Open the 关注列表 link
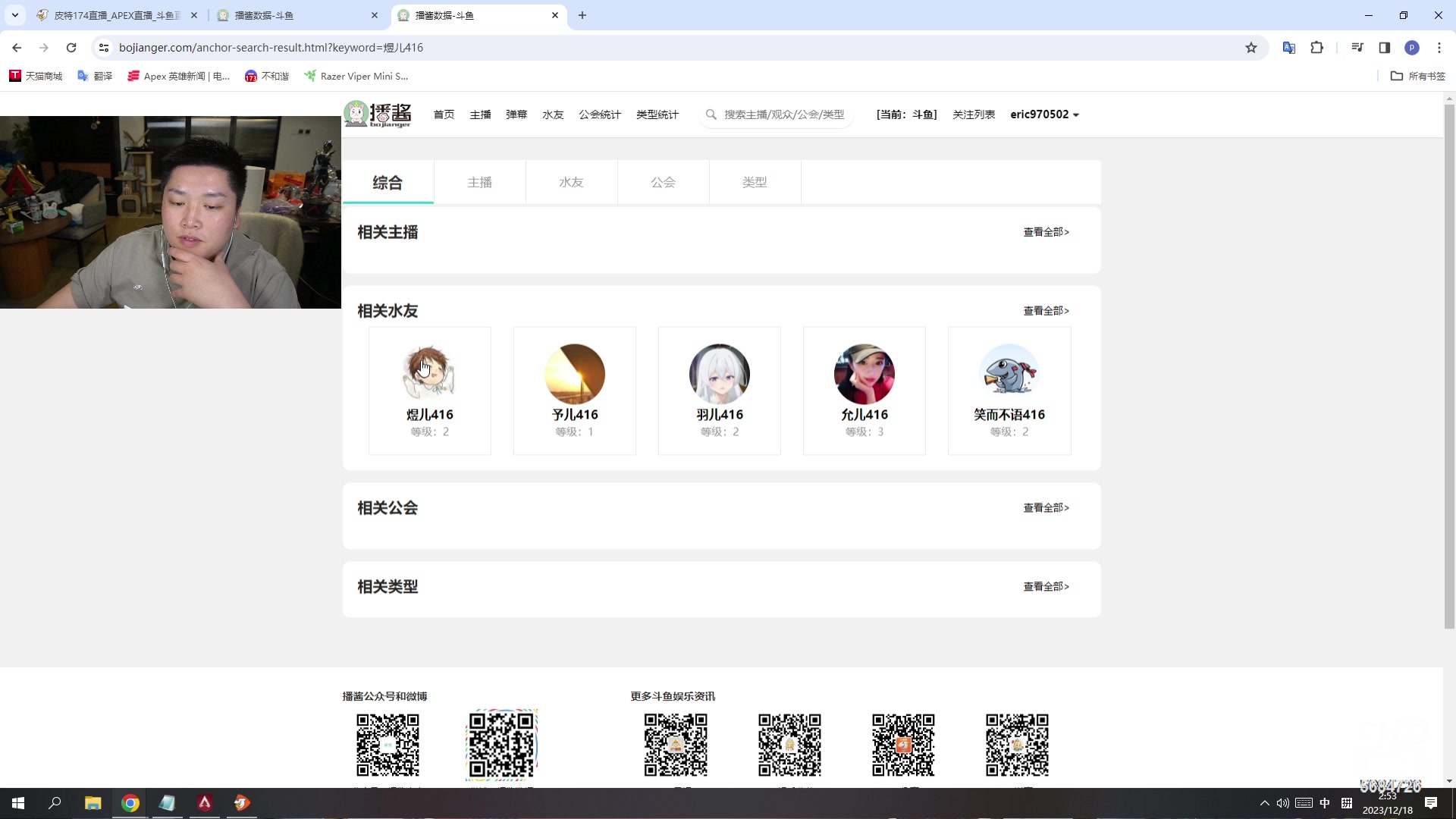The height and width of the screenshot is (819, 1456). 974,115
